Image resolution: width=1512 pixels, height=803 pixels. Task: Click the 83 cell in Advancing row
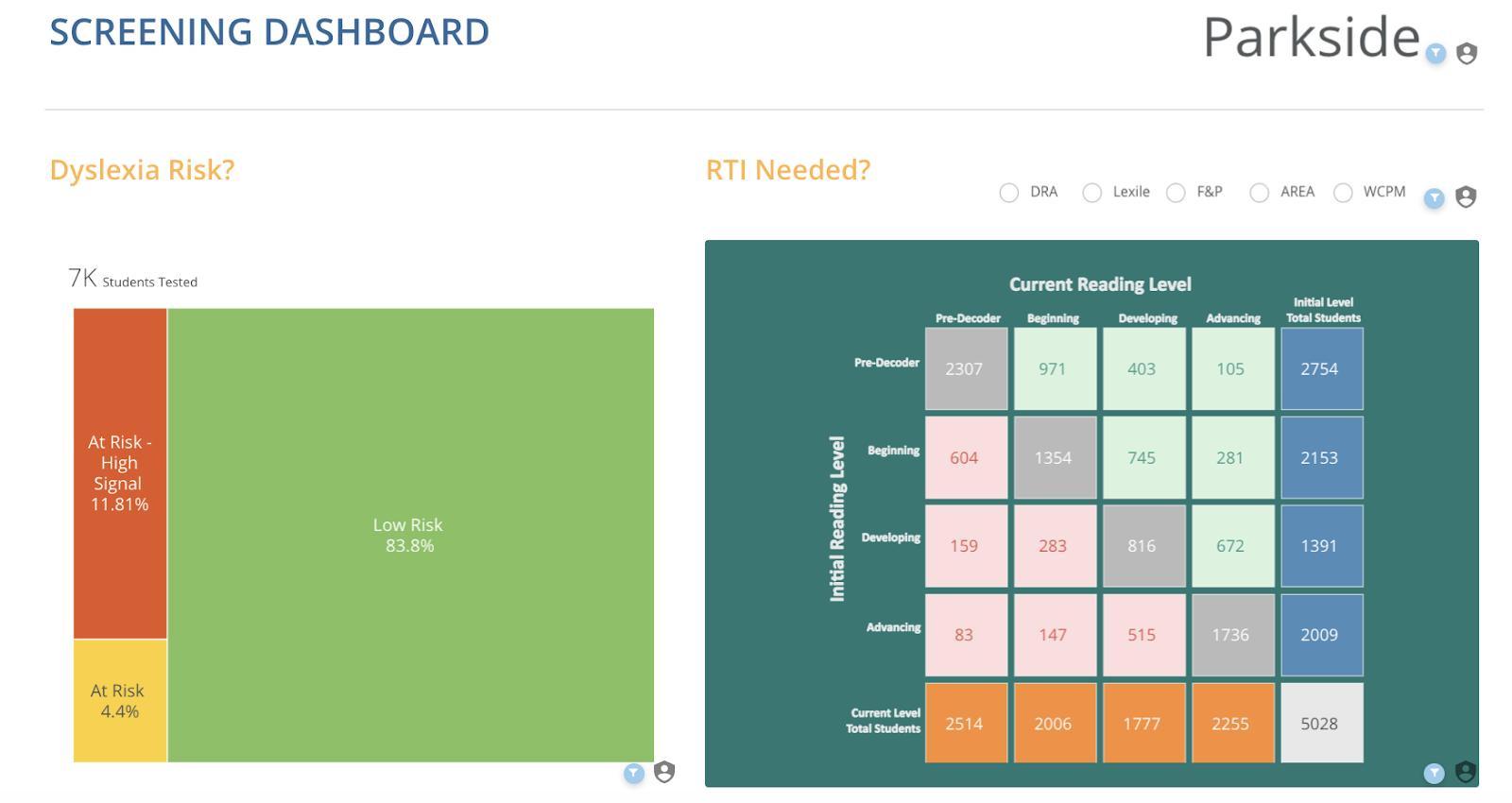(x=966, y=635)
